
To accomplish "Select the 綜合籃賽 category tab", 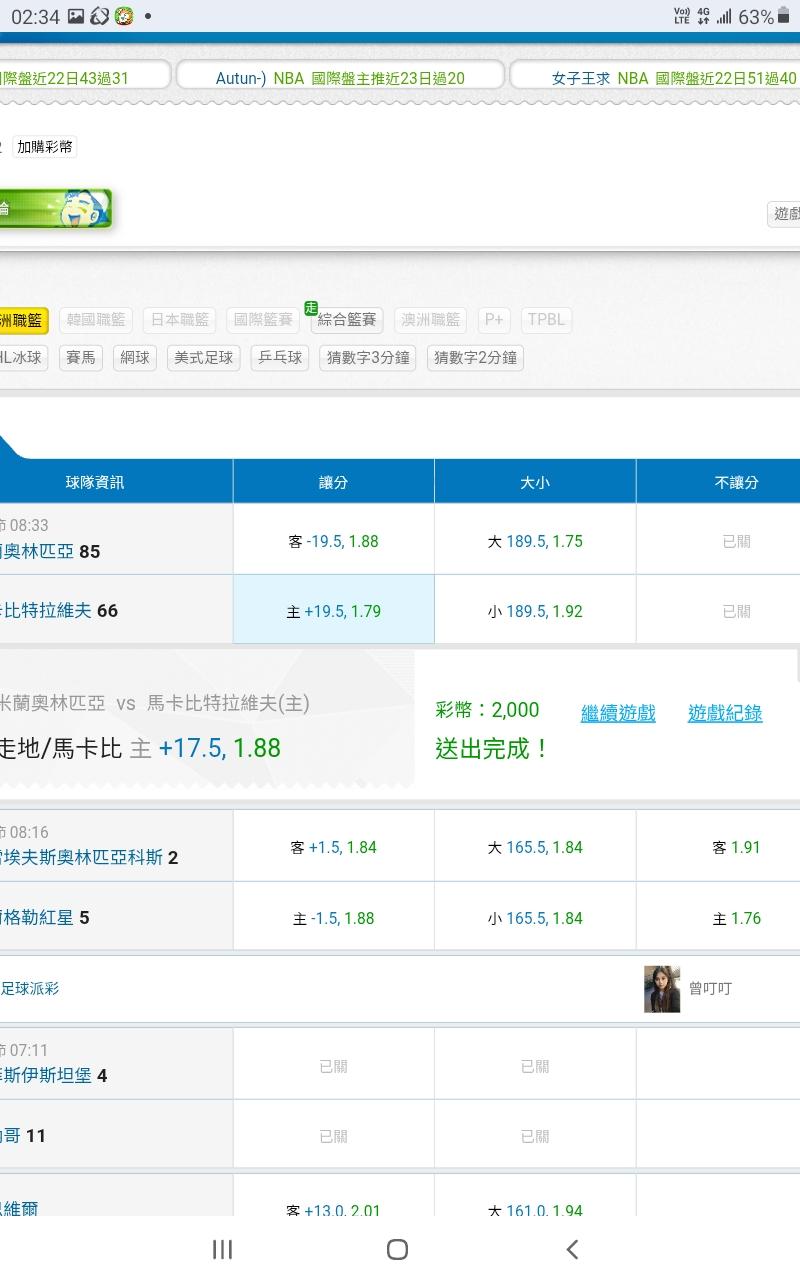I will pos(347,320).
